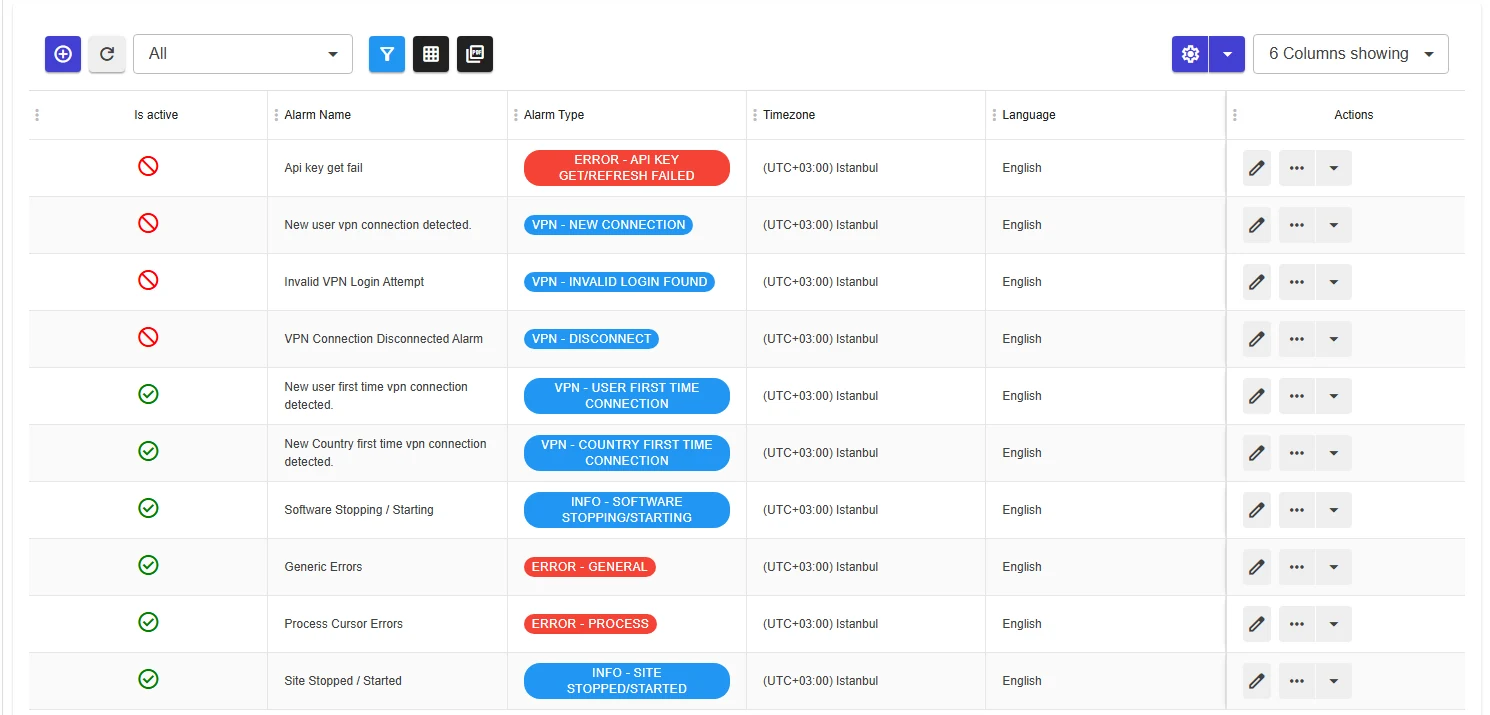Click the 'ERROR - PROCESS' badge
The image size is (1490, 715).
pos(590,624)
